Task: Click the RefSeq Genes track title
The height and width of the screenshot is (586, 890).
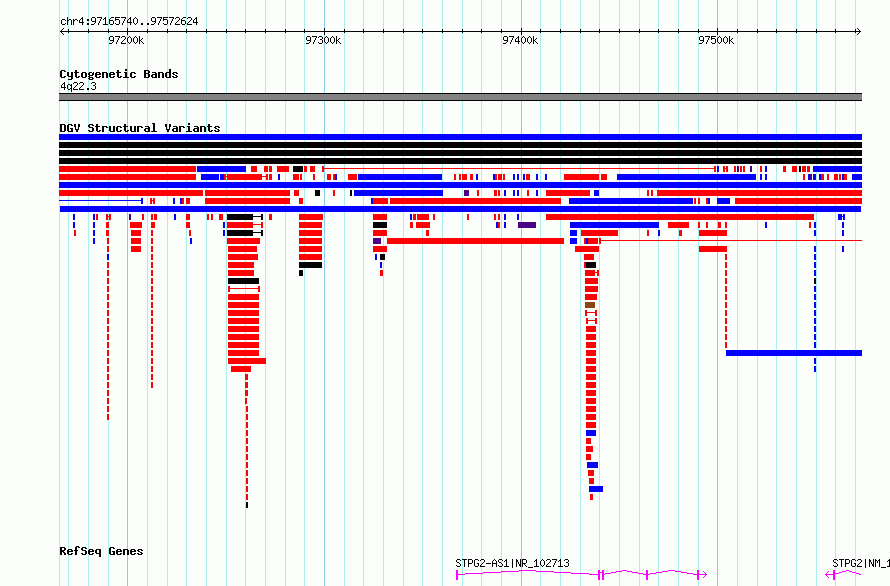Action: pos(101,551)
